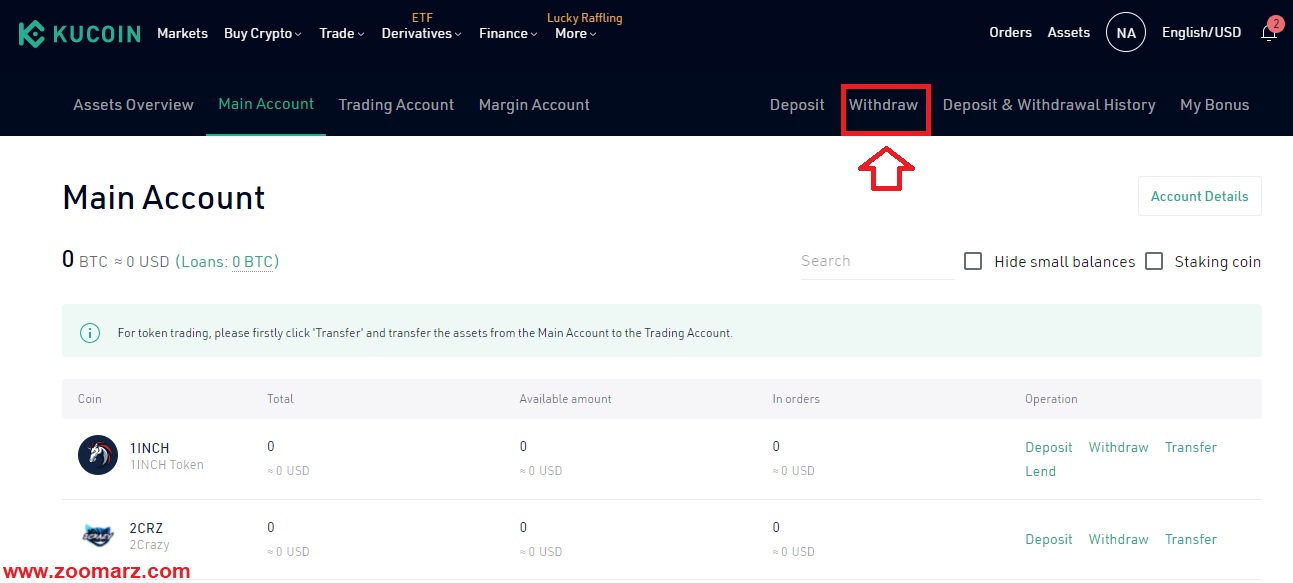Open Assets in the top bar

(1068, 33)
